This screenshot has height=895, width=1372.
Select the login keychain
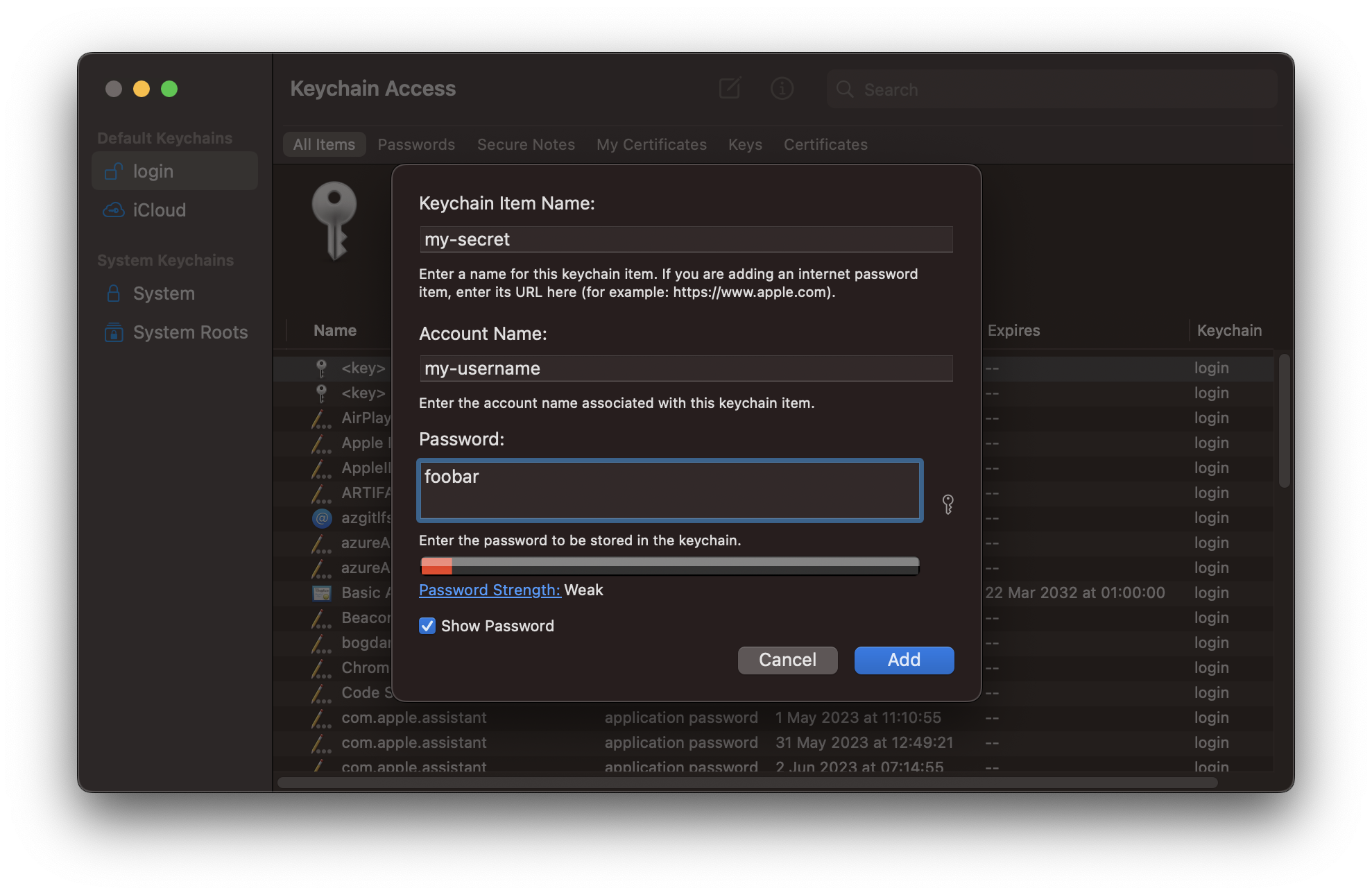click(175, 171)
